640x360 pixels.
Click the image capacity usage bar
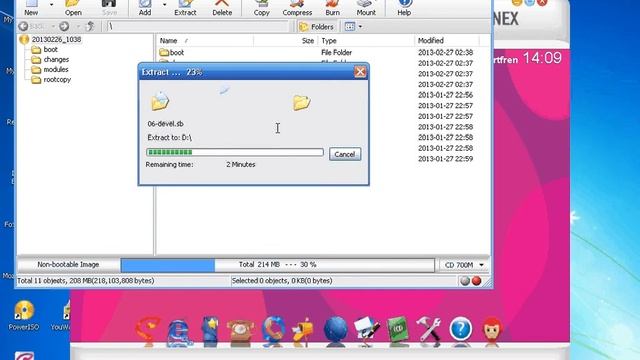278,265
